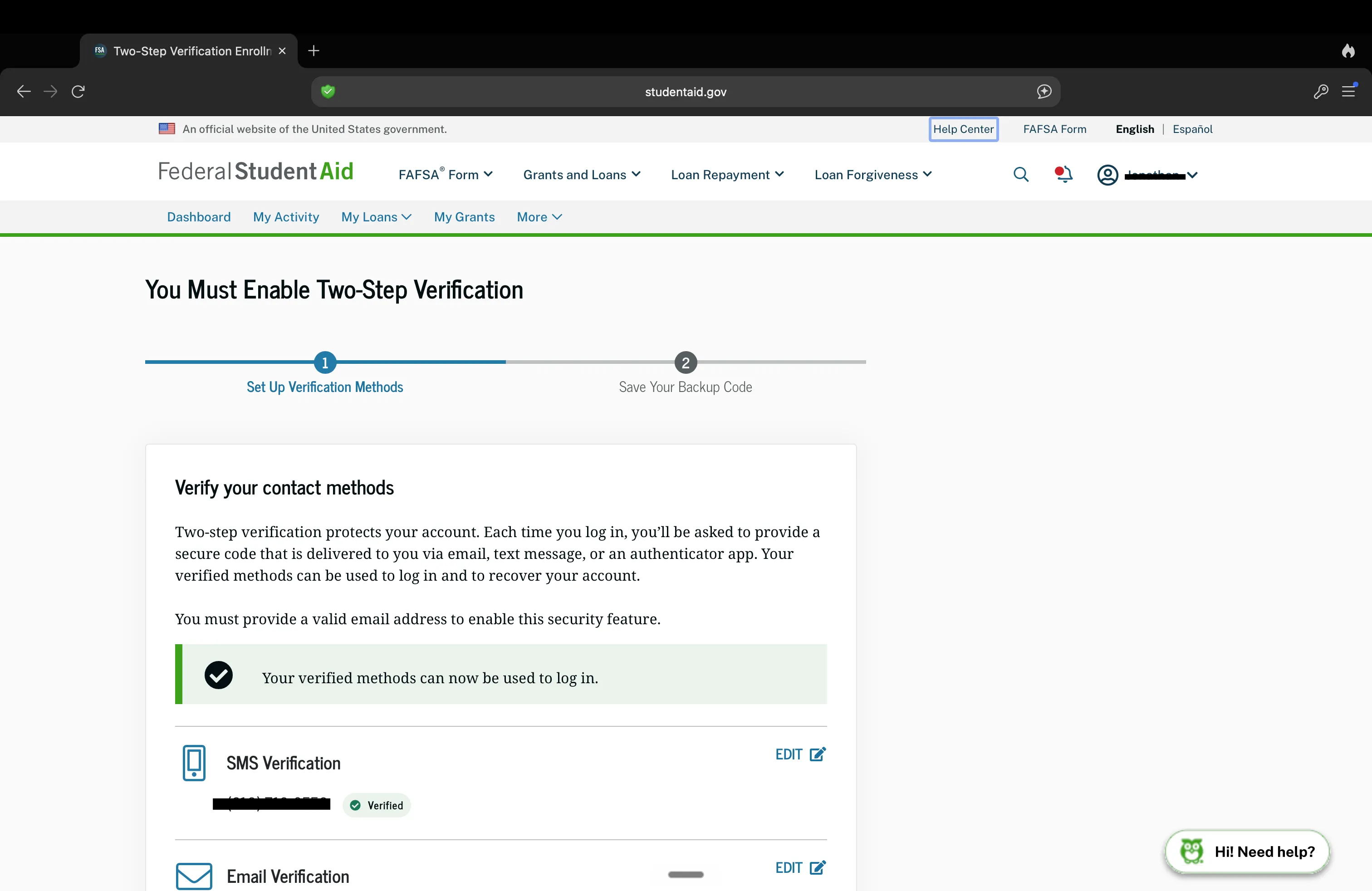Viewport: 1372px width, 891px height.
Task: Click the studentaid.gov address bar
Action: click(x=686, y=92)
